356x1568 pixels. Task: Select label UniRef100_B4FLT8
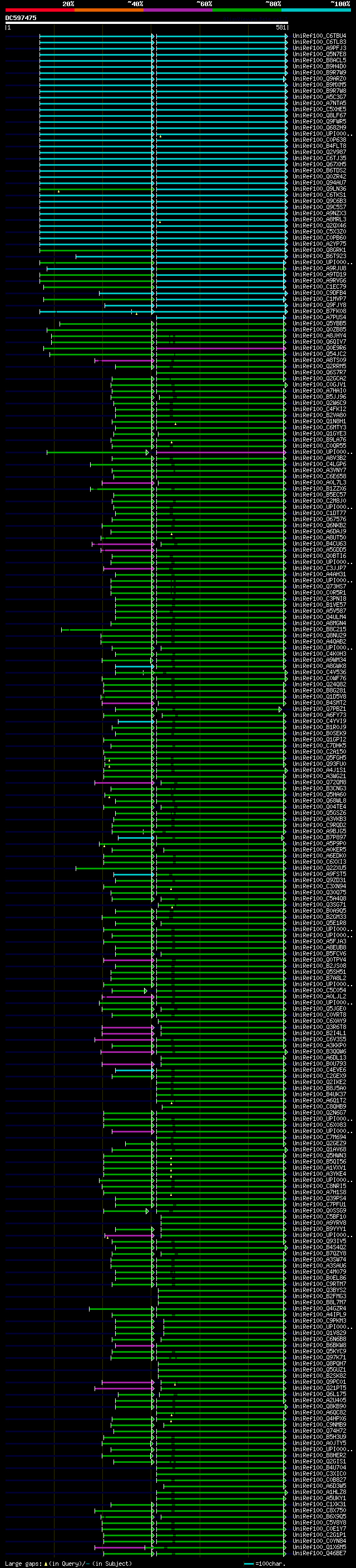(319, 146)
